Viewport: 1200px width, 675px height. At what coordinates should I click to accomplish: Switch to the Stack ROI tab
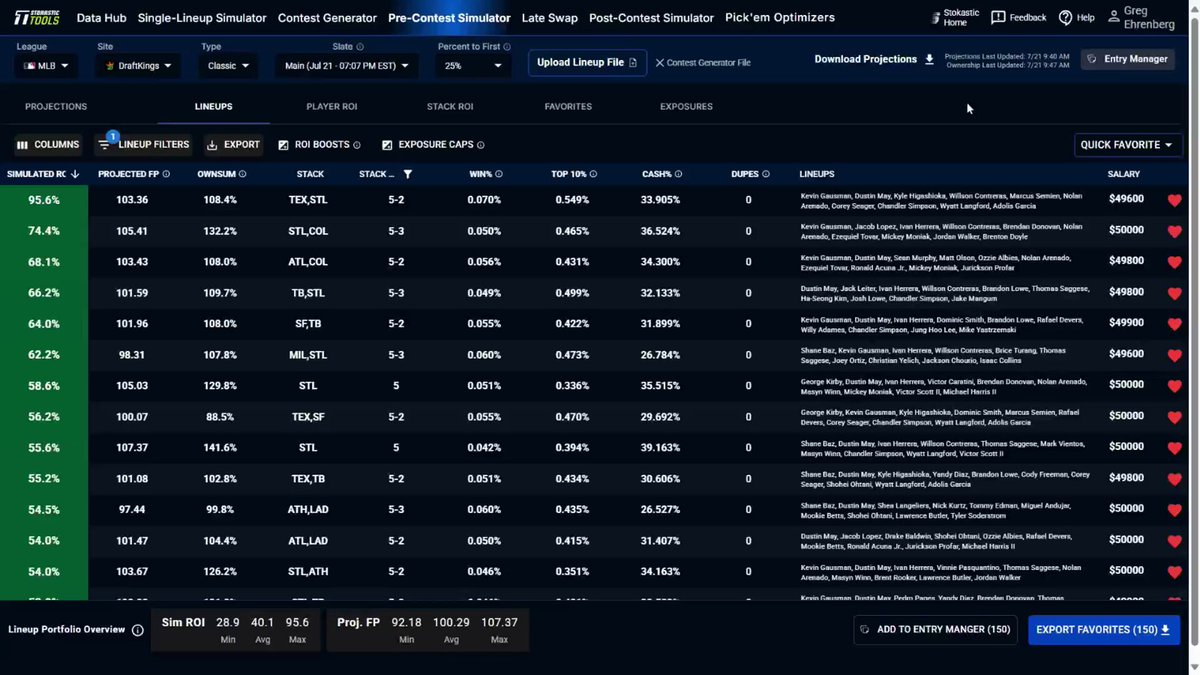(450, 107)
